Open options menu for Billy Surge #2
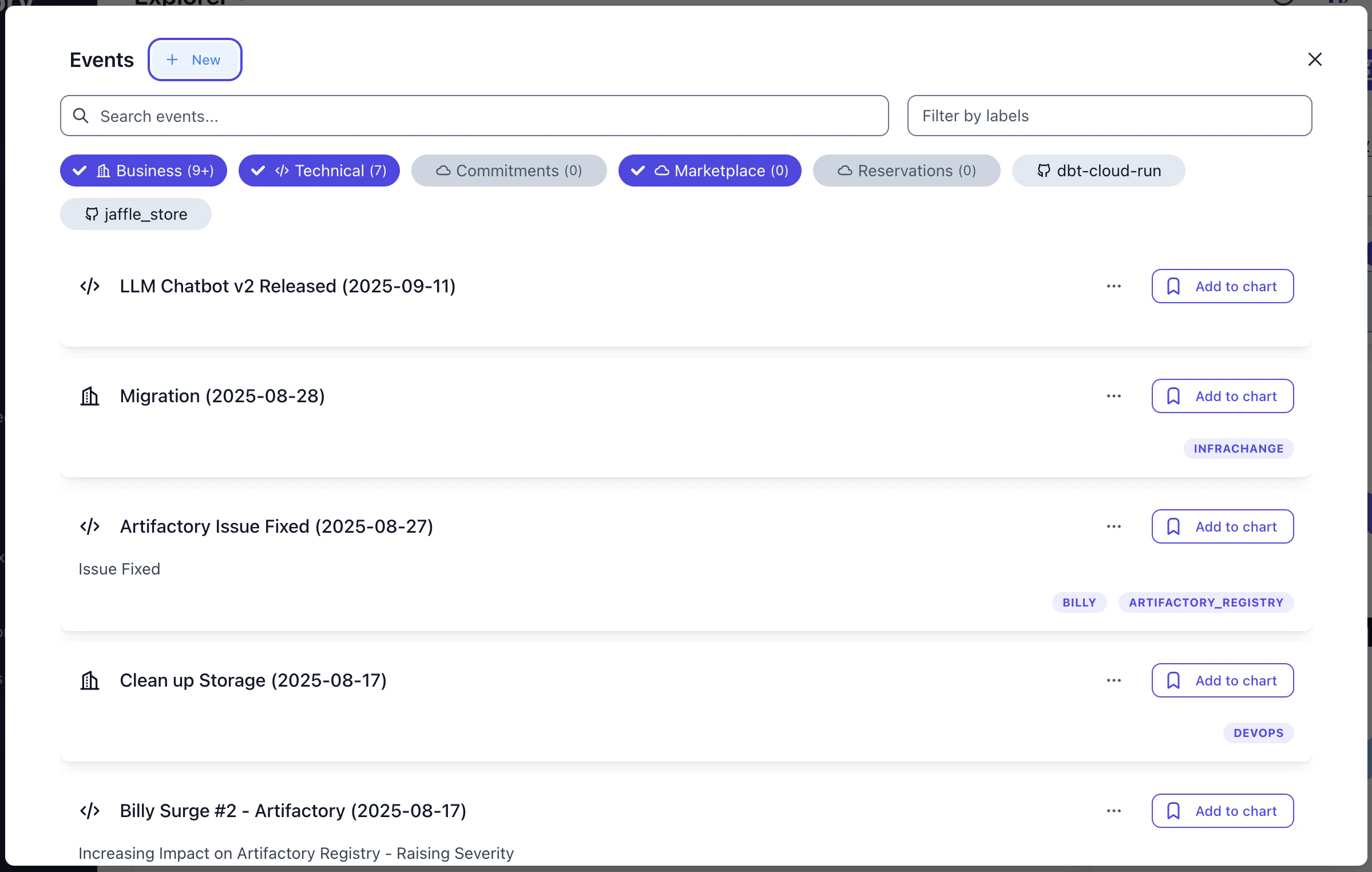1372x872 pixels. click(1113, 811)
